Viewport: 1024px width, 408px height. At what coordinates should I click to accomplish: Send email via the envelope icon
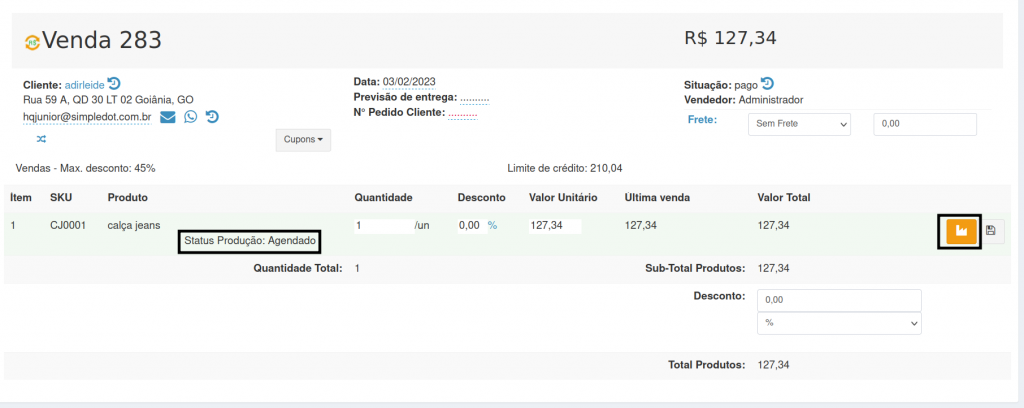168,117
